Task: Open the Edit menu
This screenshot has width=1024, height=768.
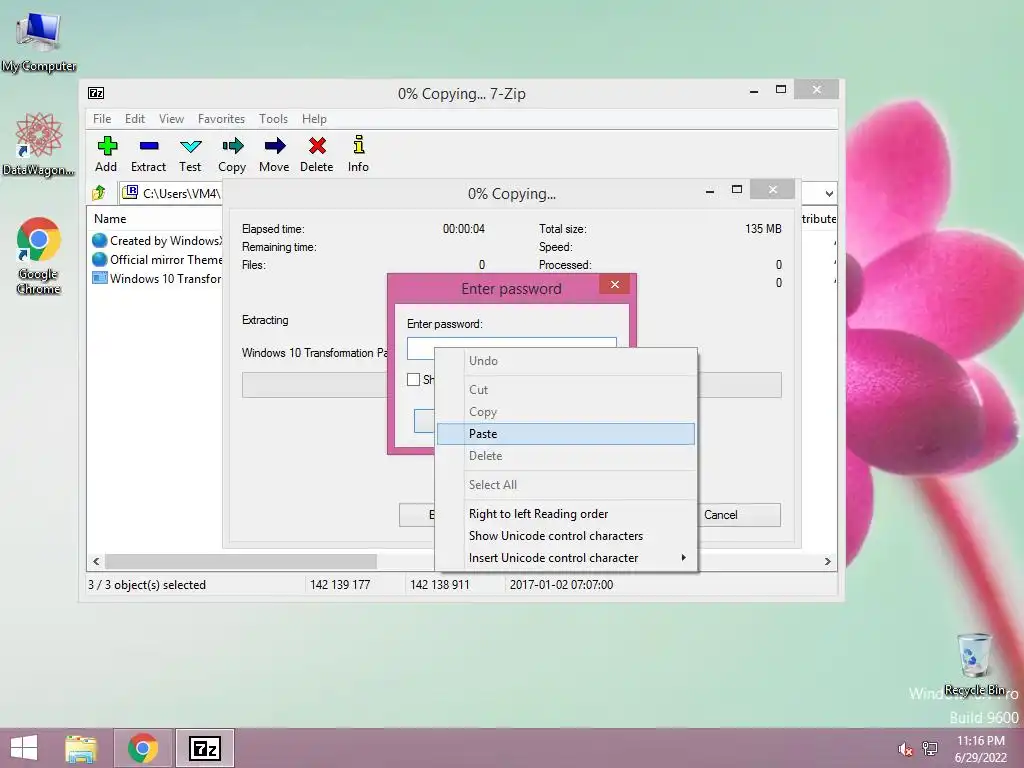Action: coord(135,119)
